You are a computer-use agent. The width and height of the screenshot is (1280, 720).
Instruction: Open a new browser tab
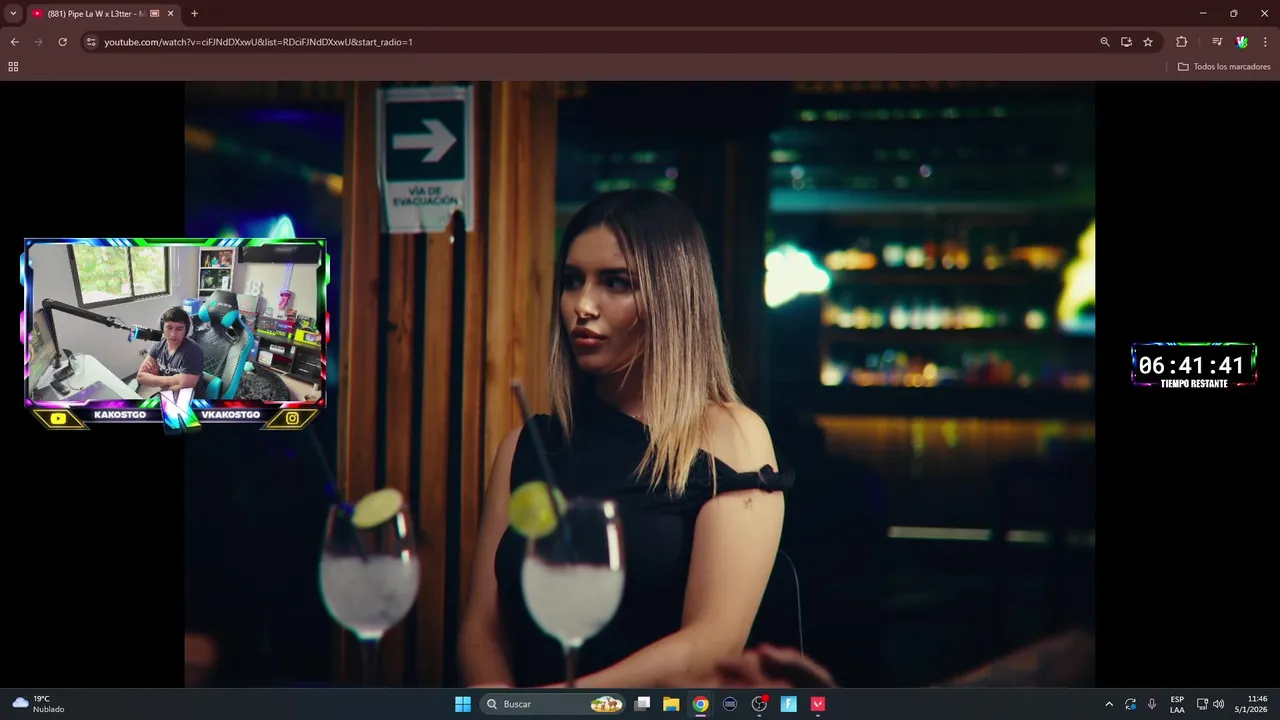(x=194, y=13)
